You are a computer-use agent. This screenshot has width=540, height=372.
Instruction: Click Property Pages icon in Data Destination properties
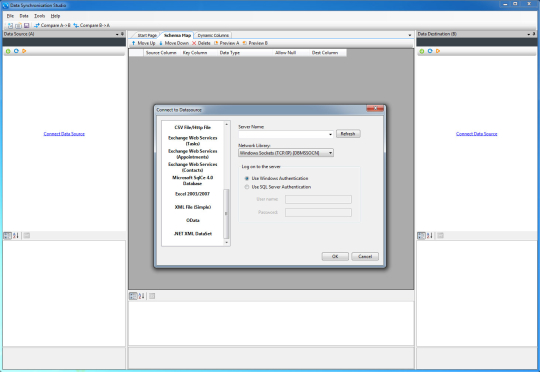pos(440,236)
